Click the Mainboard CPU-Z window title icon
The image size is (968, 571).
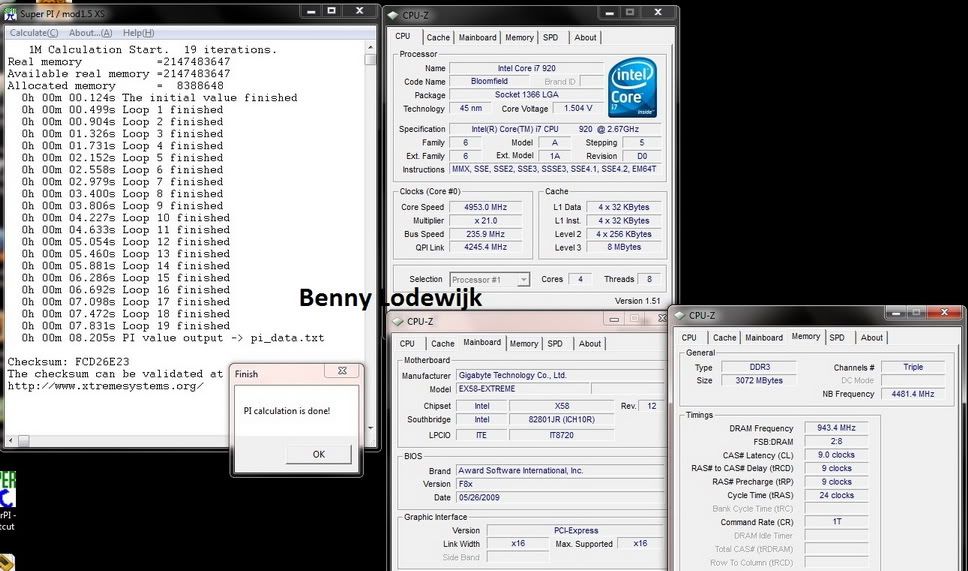click(x=398, y=322)
